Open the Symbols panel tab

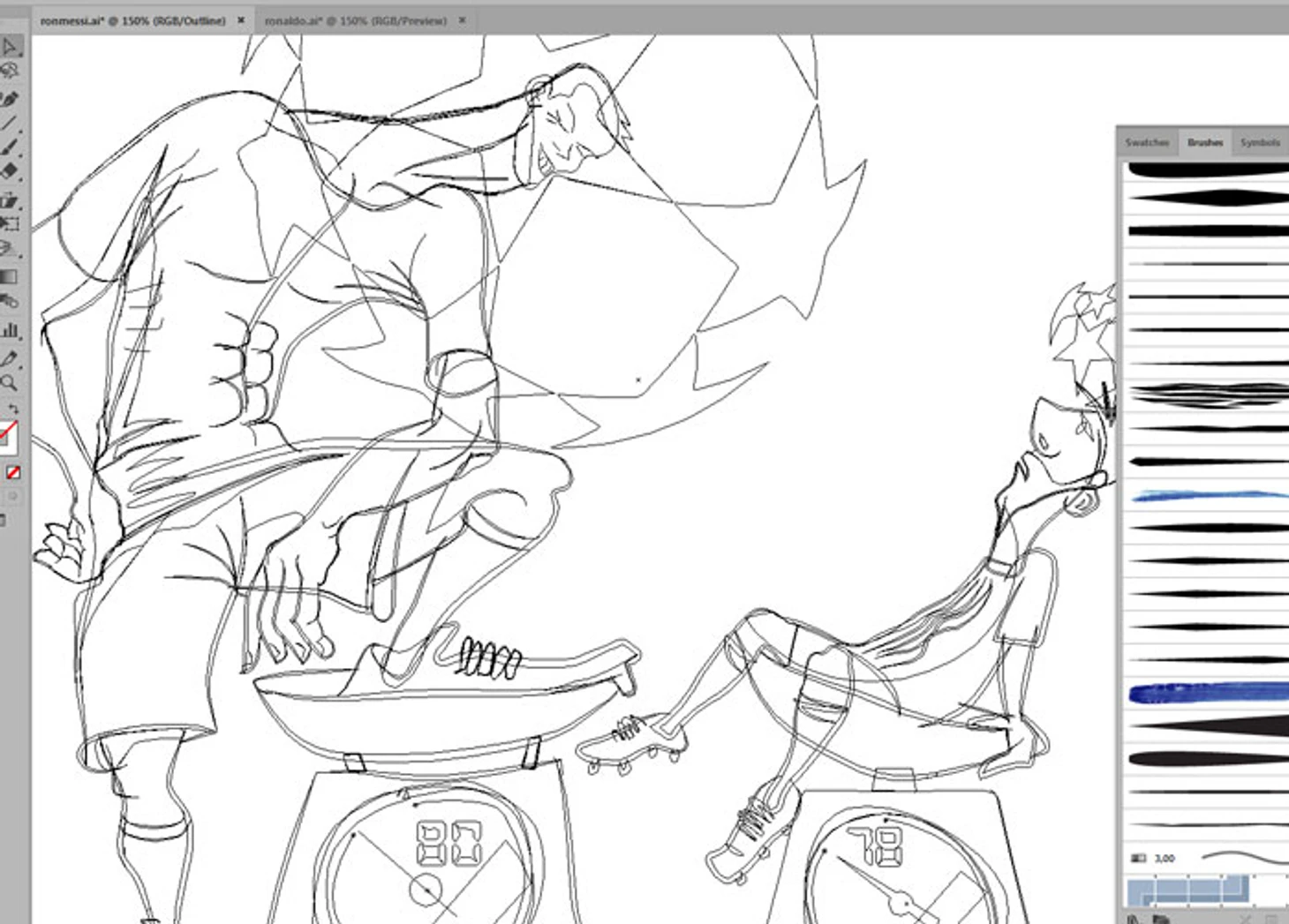(1260, 142)
